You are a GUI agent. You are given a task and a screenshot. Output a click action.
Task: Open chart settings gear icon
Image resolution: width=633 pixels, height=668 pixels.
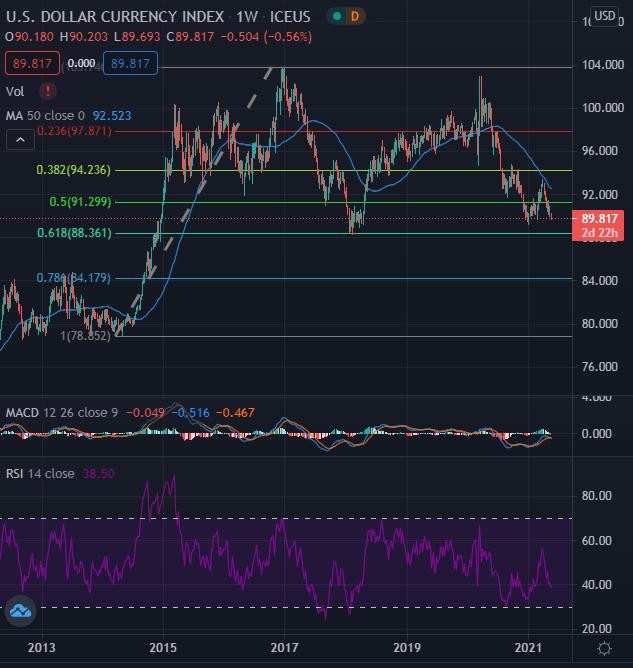click(604, 648)
